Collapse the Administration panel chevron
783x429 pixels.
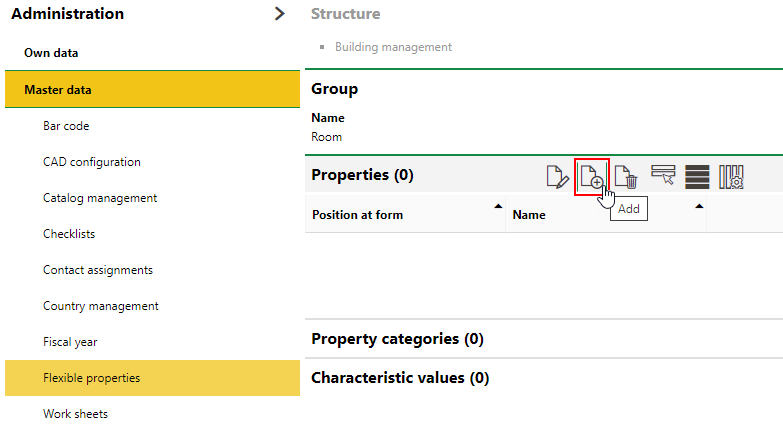280,14
